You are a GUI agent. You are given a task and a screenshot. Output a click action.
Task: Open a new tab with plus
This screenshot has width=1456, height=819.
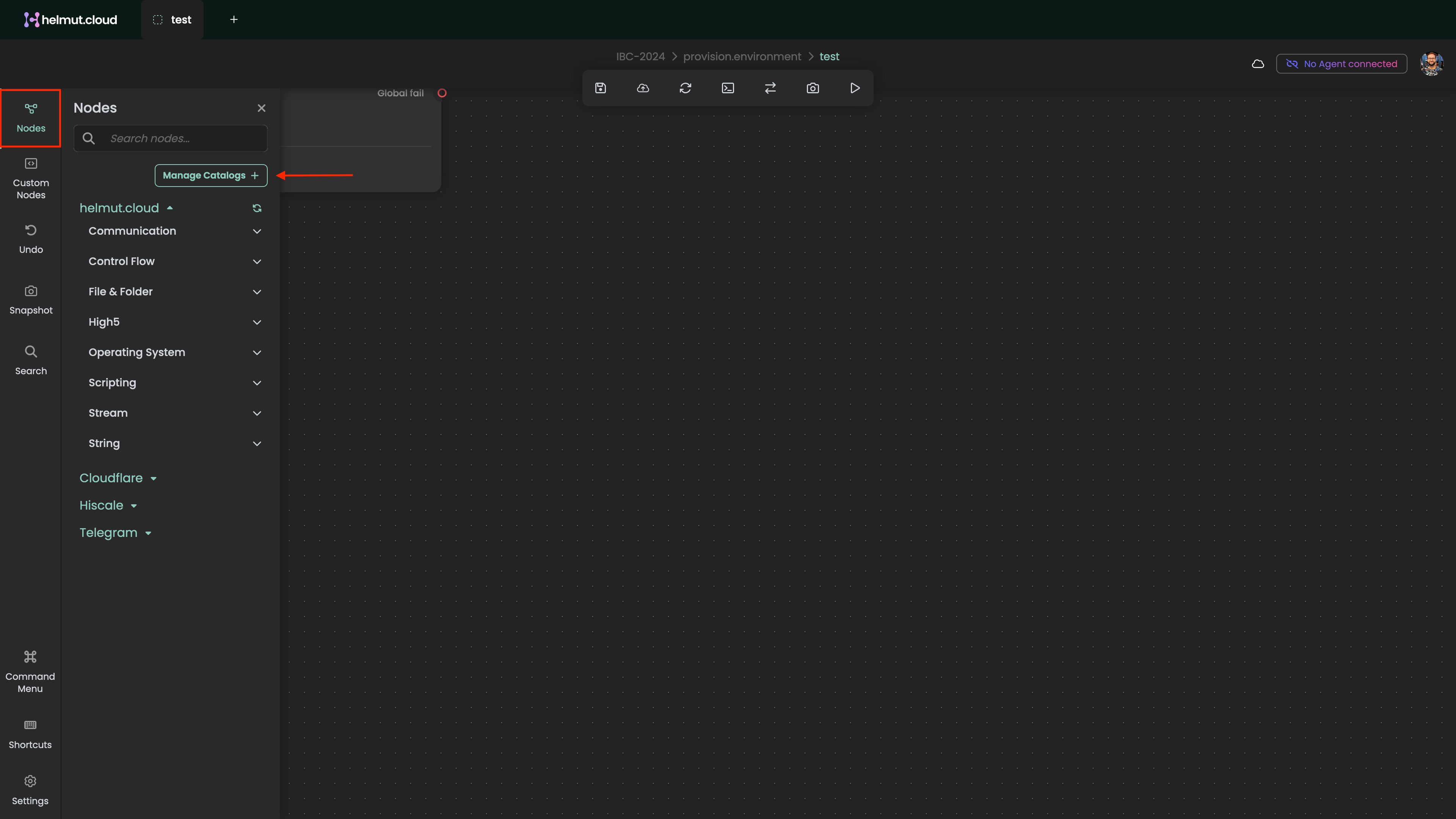tap(234, 20)
